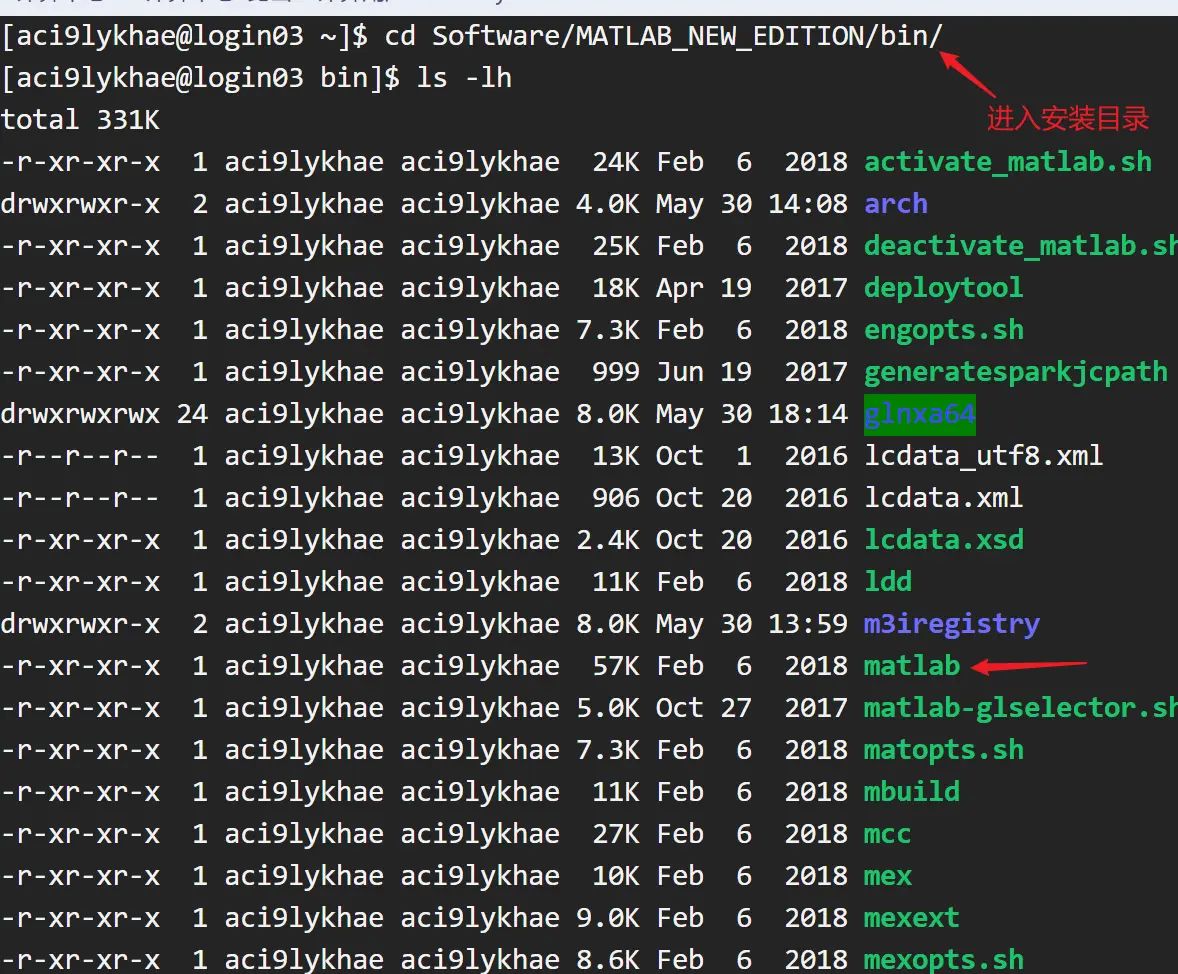Select the mbuild file entry
1178x974 pixels.
[911, 792]
